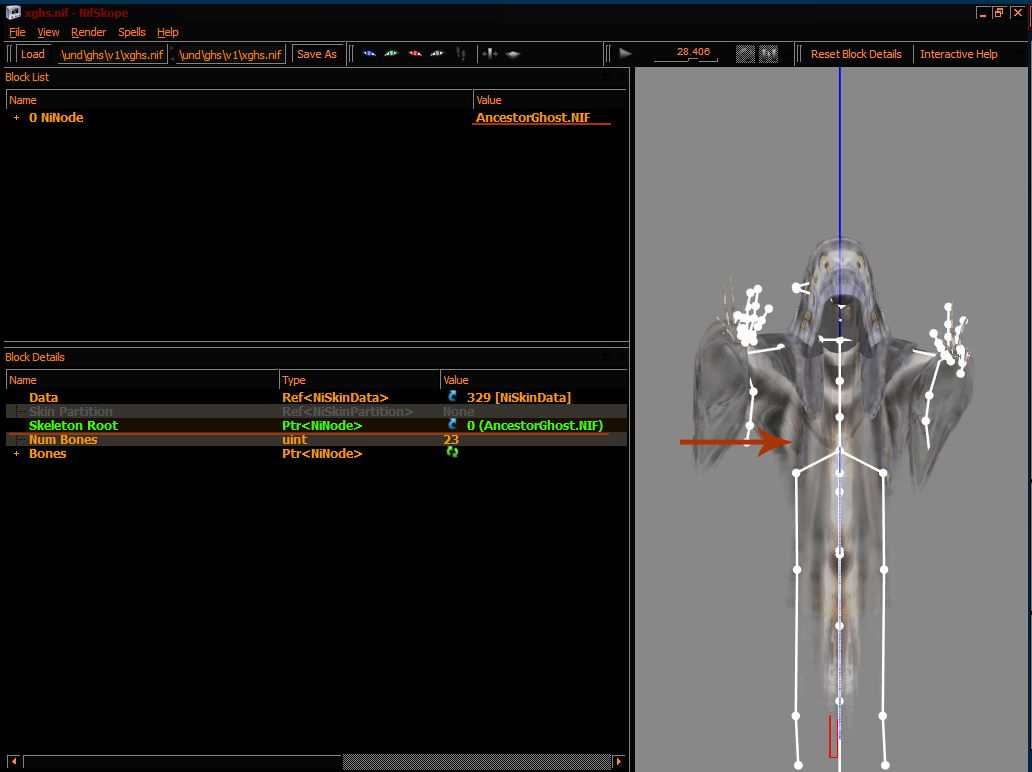Click the uint type cell
Image resolution: width=1032 pixels, height=772 pixels.
(295, 440)
